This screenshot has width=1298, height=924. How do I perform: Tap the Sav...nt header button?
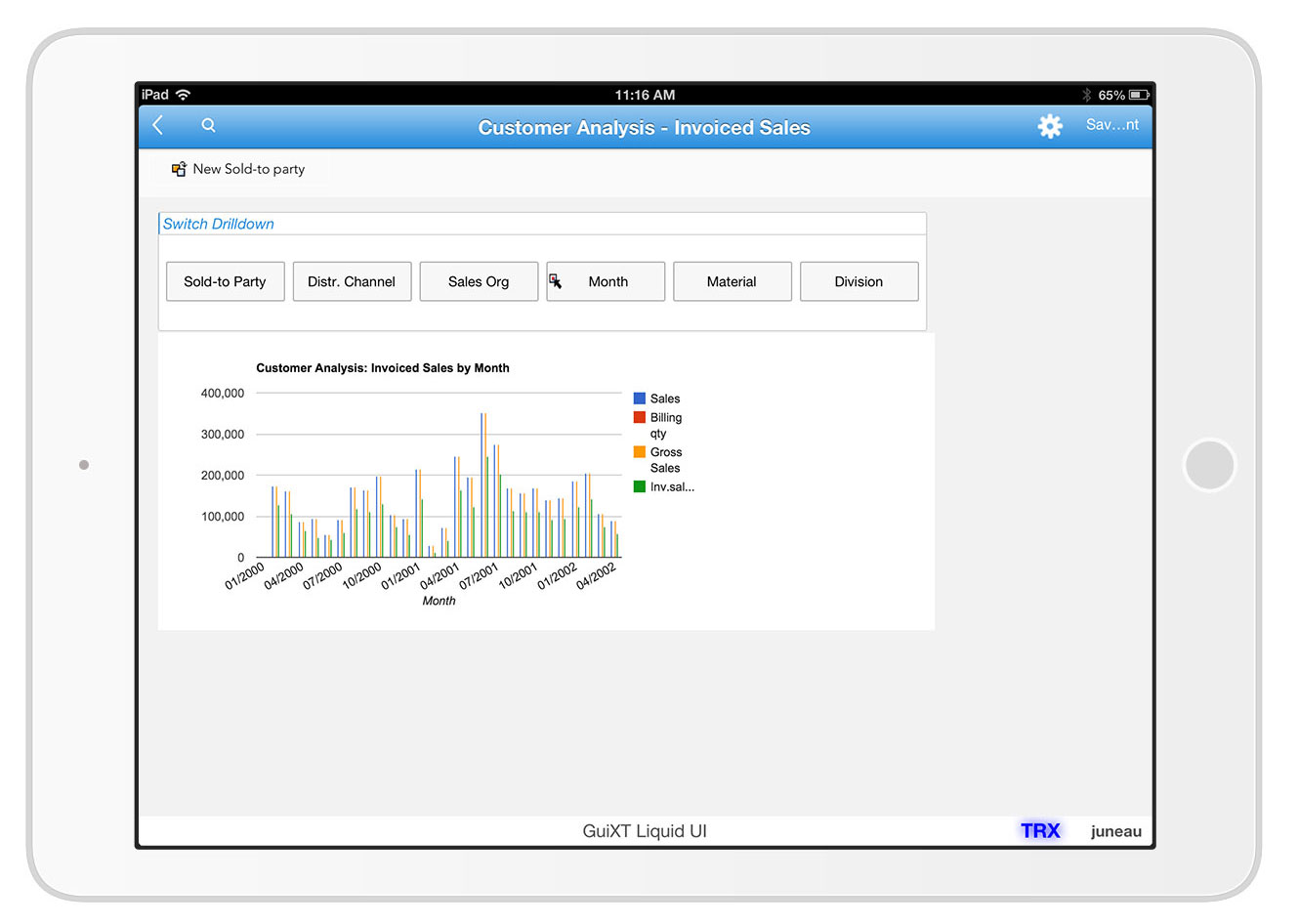tap(1111, 125)
